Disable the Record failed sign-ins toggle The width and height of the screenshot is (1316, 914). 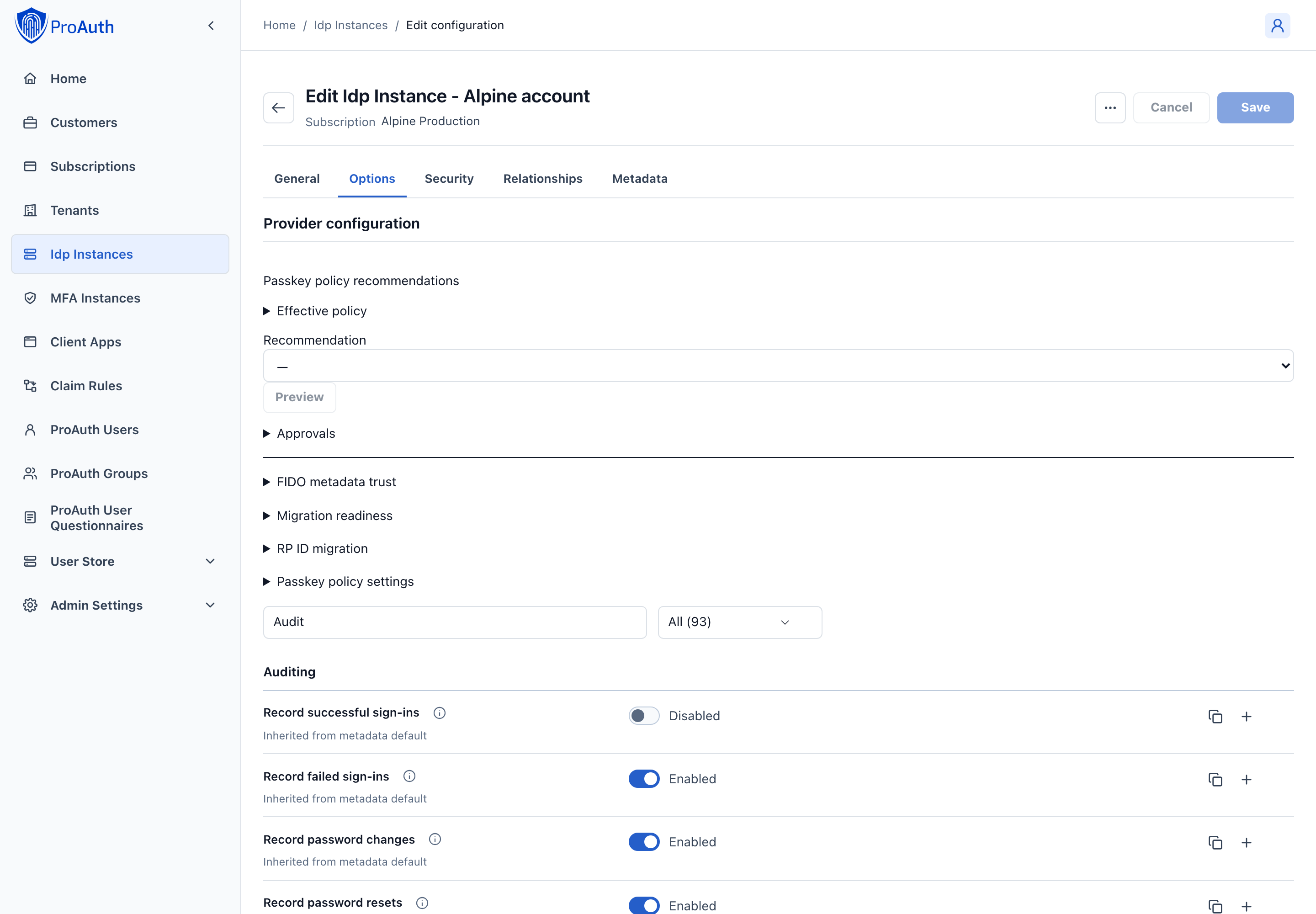click(644, 779)
